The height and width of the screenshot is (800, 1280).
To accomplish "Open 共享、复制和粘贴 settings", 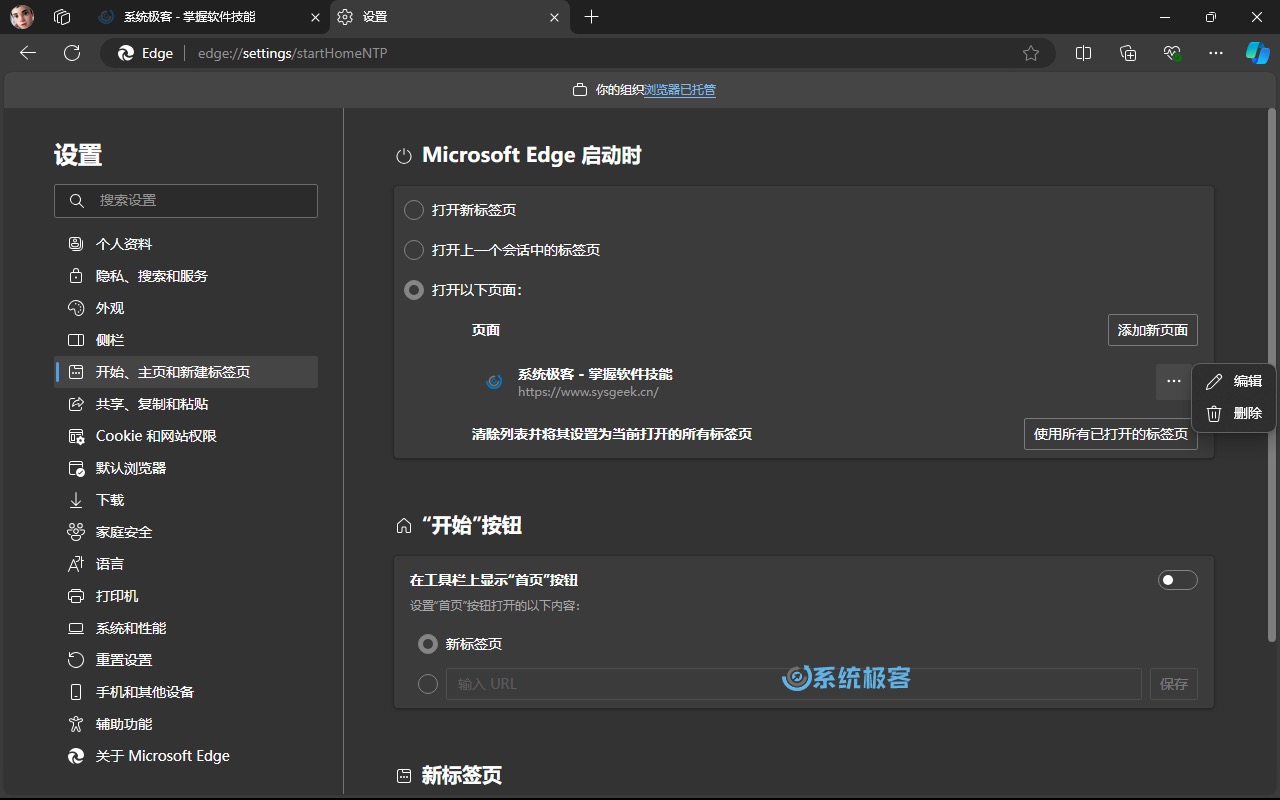I will pos(186,404).
